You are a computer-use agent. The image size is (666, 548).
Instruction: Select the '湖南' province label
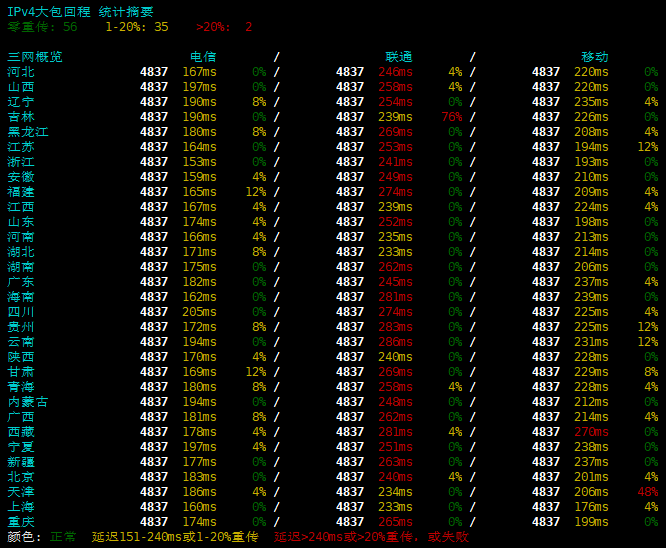point(21,267)
